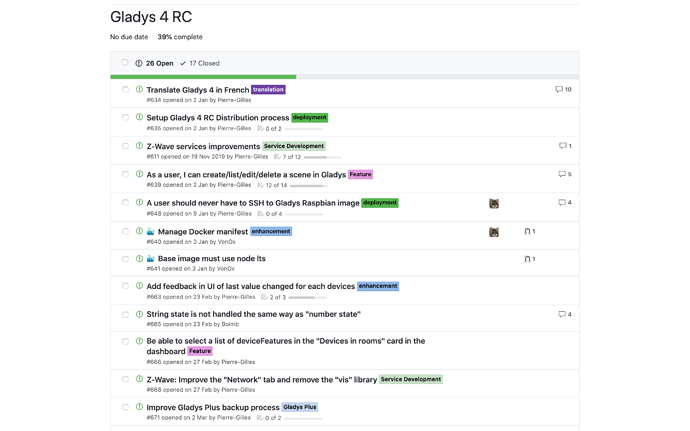Select checkbox for String state not handled issue
The height and width of the screenshot is (431, 690).
[x=125, y=315]
